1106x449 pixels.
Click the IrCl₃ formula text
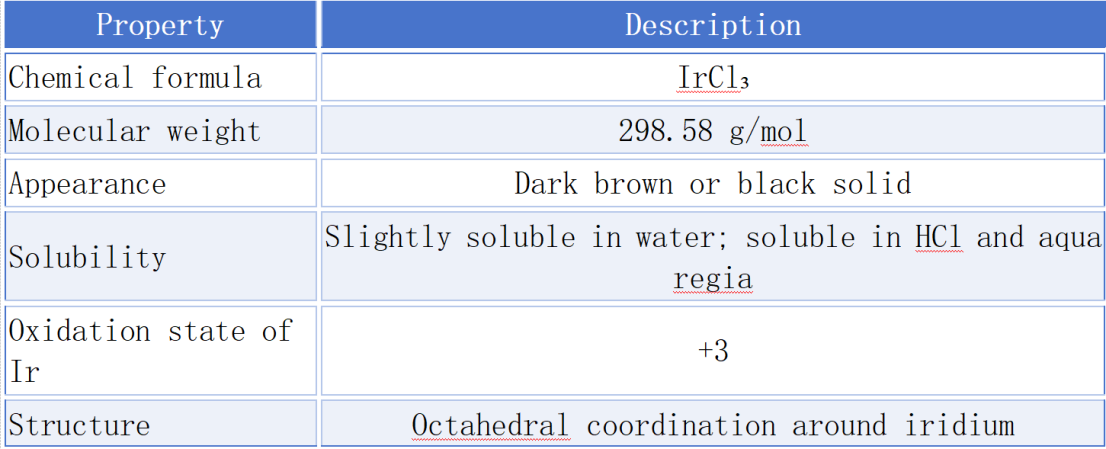click(712, 79)
